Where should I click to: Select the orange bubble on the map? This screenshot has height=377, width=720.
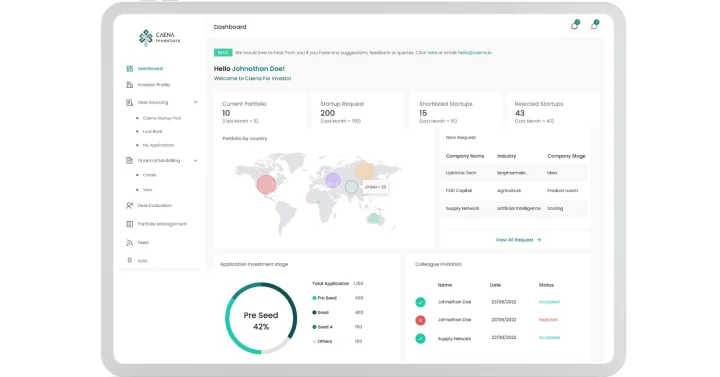(365, 170)
